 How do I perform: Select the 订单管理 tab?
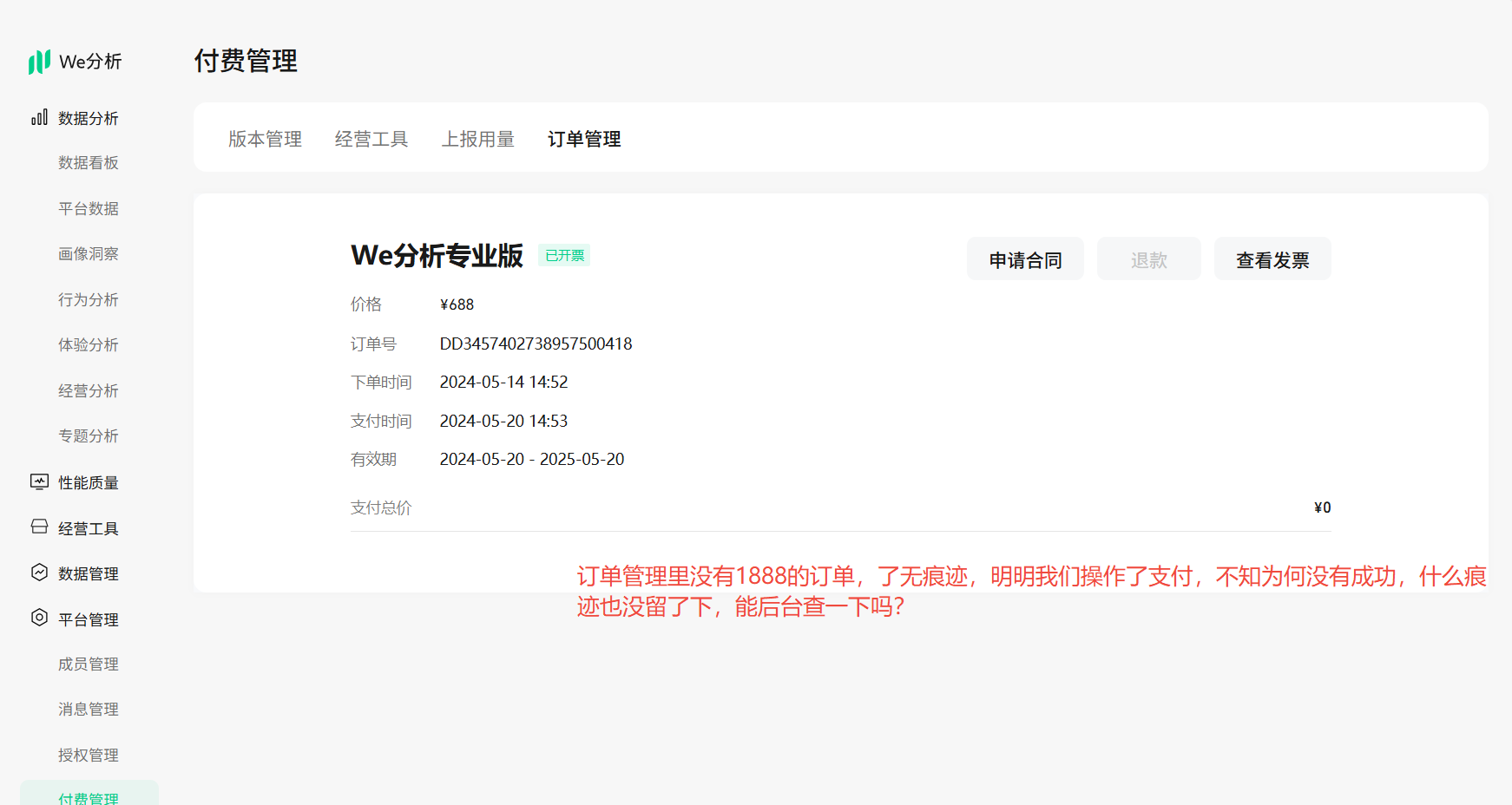(584, 139)
